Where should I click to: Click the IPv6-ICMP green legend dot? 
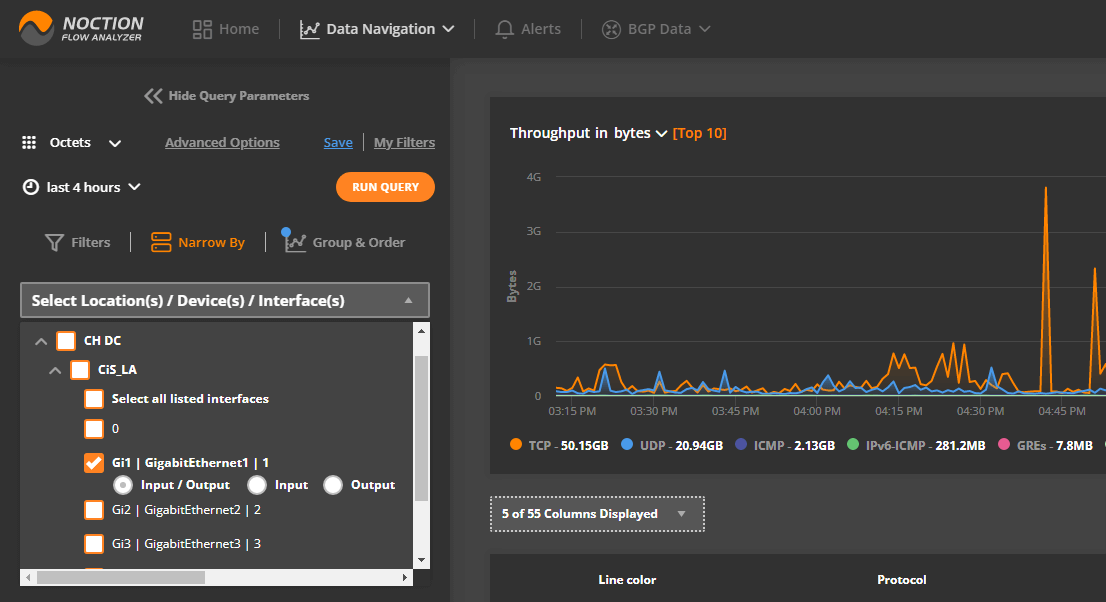[853, 444]
